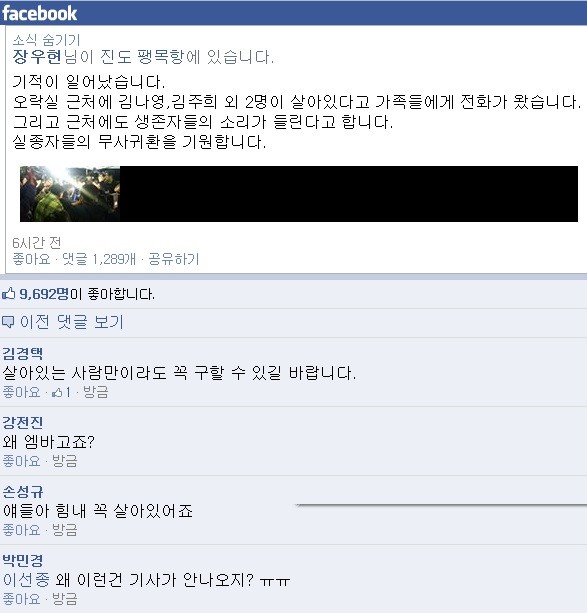Image resolution: width=587 pixels, height=613 pixels.
Task: Click the speech bubble icon before 이전 댓글 보기
Action: click(x=8, y=322)
